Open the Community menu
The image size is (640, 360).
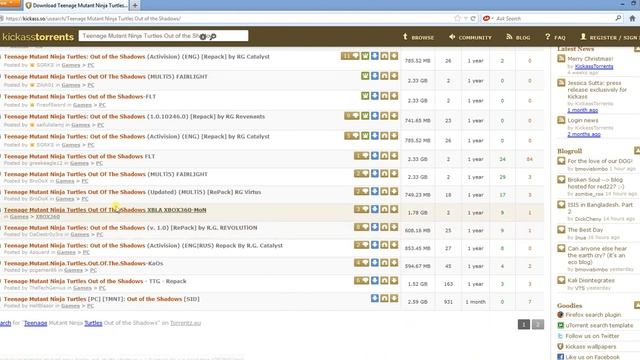[470, 37]
